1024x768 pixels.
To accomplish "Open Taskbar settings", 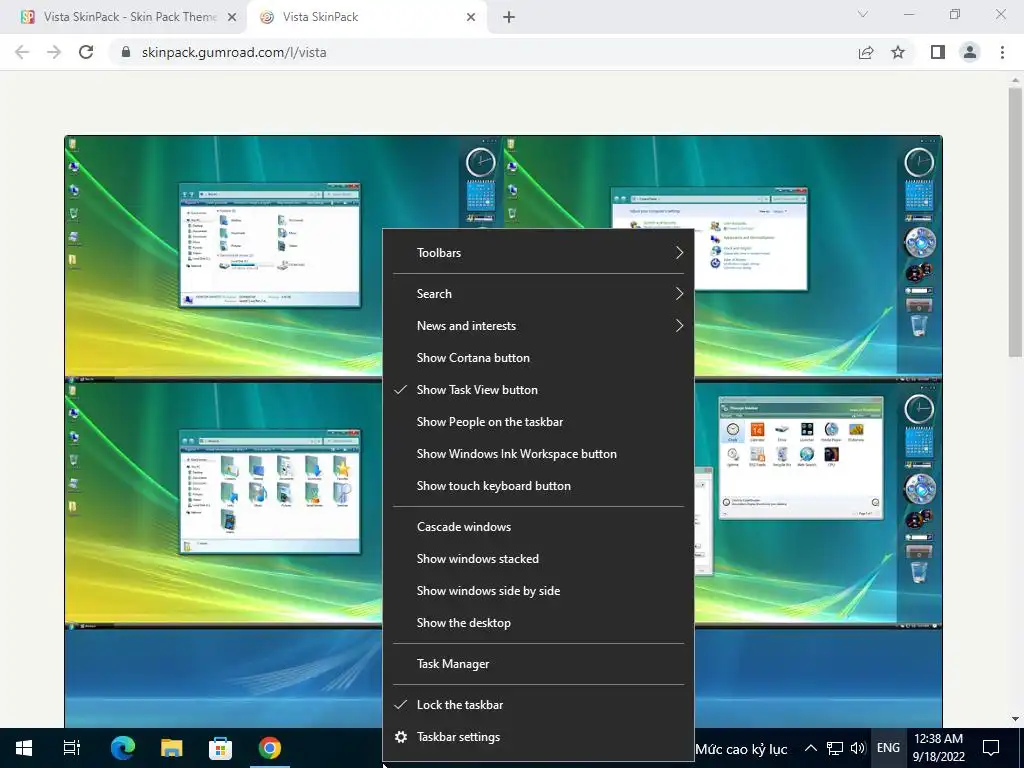I will [x=538, y=737].
